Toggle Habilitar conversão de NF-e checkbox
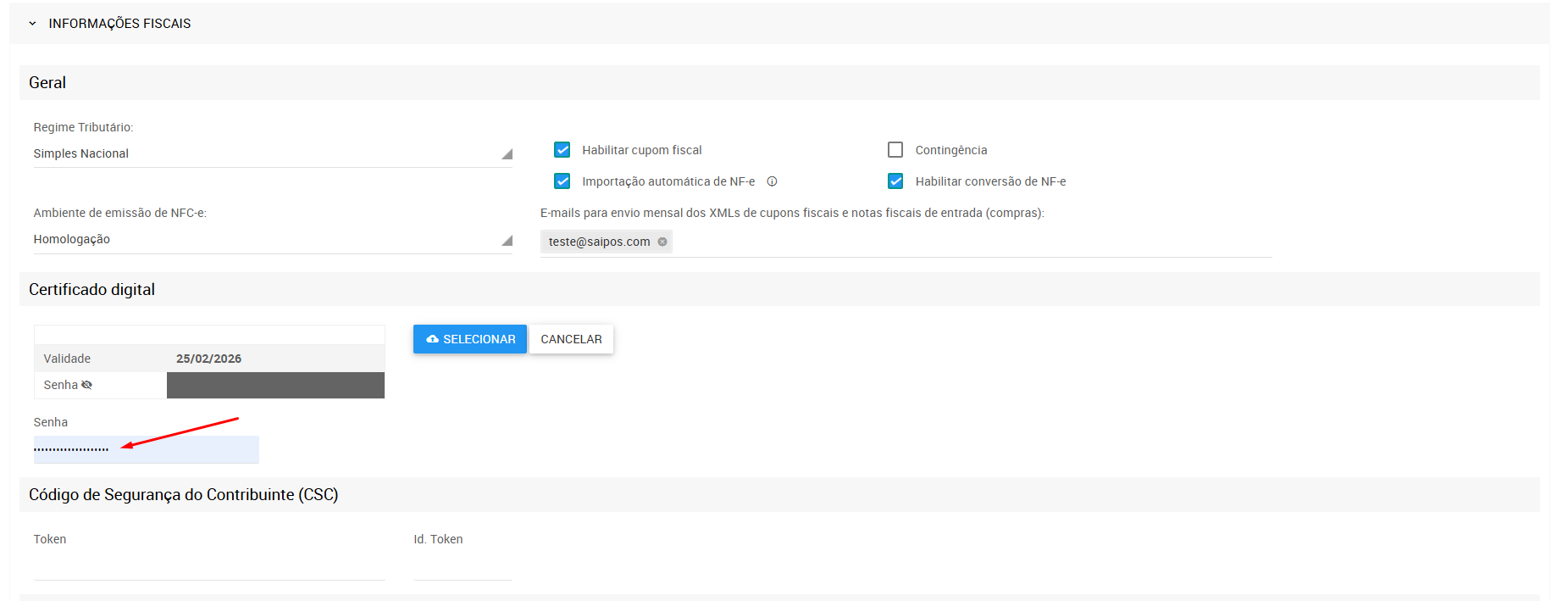This screenshot has height=601, width=1568. pos(895,181)
